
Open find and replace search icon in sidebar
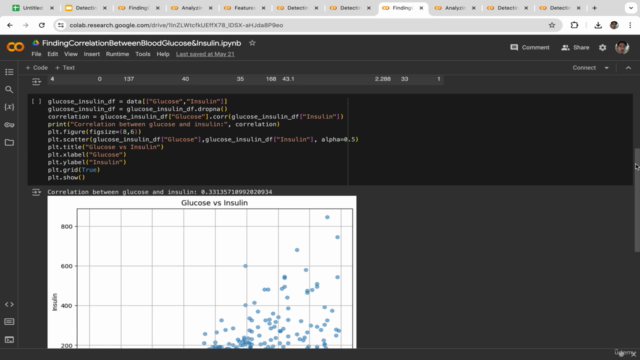click(x=9, y=89)
